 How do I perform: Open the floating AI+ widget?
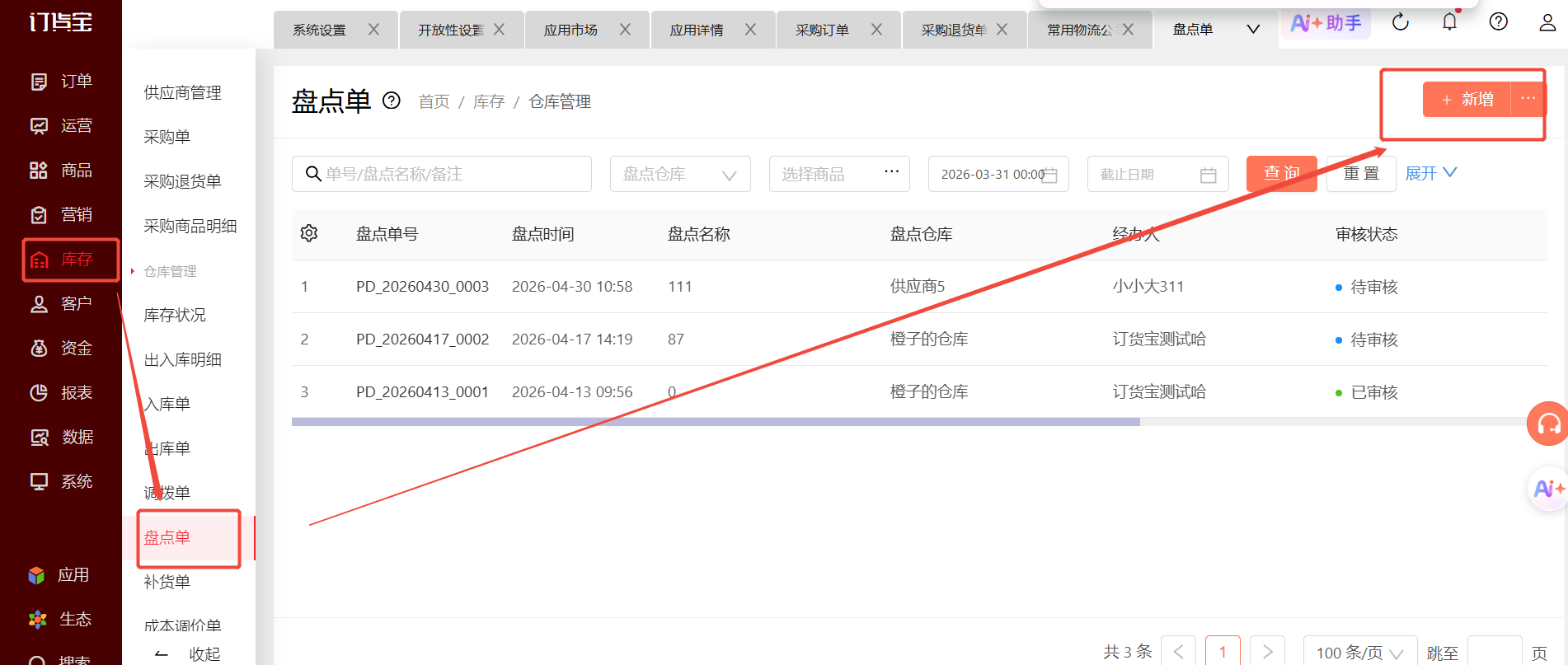click(x=1547, y=489)
